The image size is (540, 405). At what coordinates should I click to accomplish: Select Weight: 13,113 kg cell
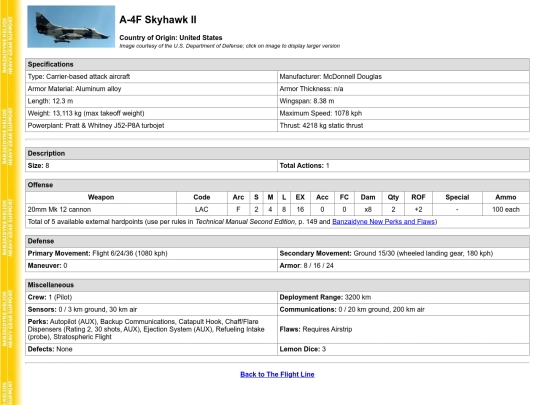tap(151, 113)
